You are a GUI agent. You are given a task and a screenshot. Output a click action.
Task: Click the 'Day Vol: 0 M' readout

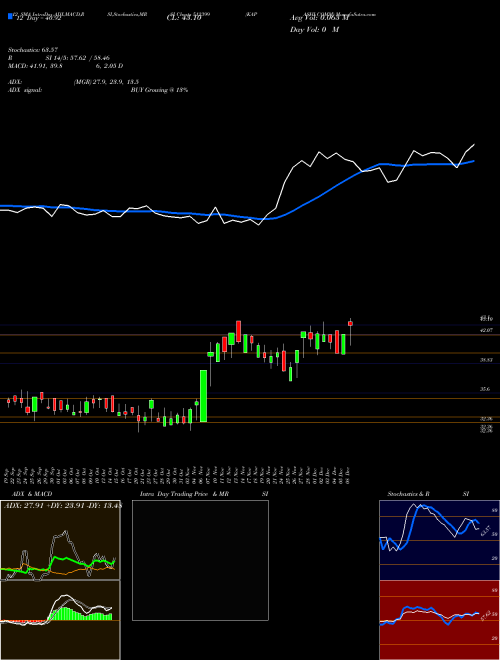(x=314, y=29)
